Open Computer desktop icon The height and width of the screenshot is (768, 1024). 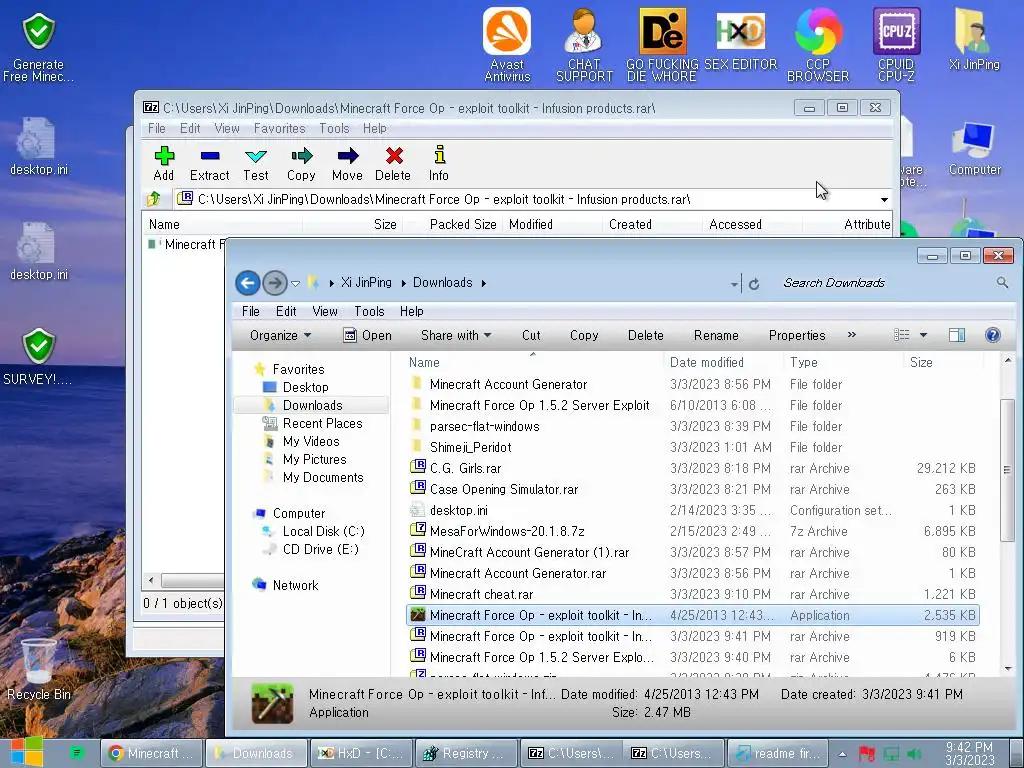tap(974, 149)
